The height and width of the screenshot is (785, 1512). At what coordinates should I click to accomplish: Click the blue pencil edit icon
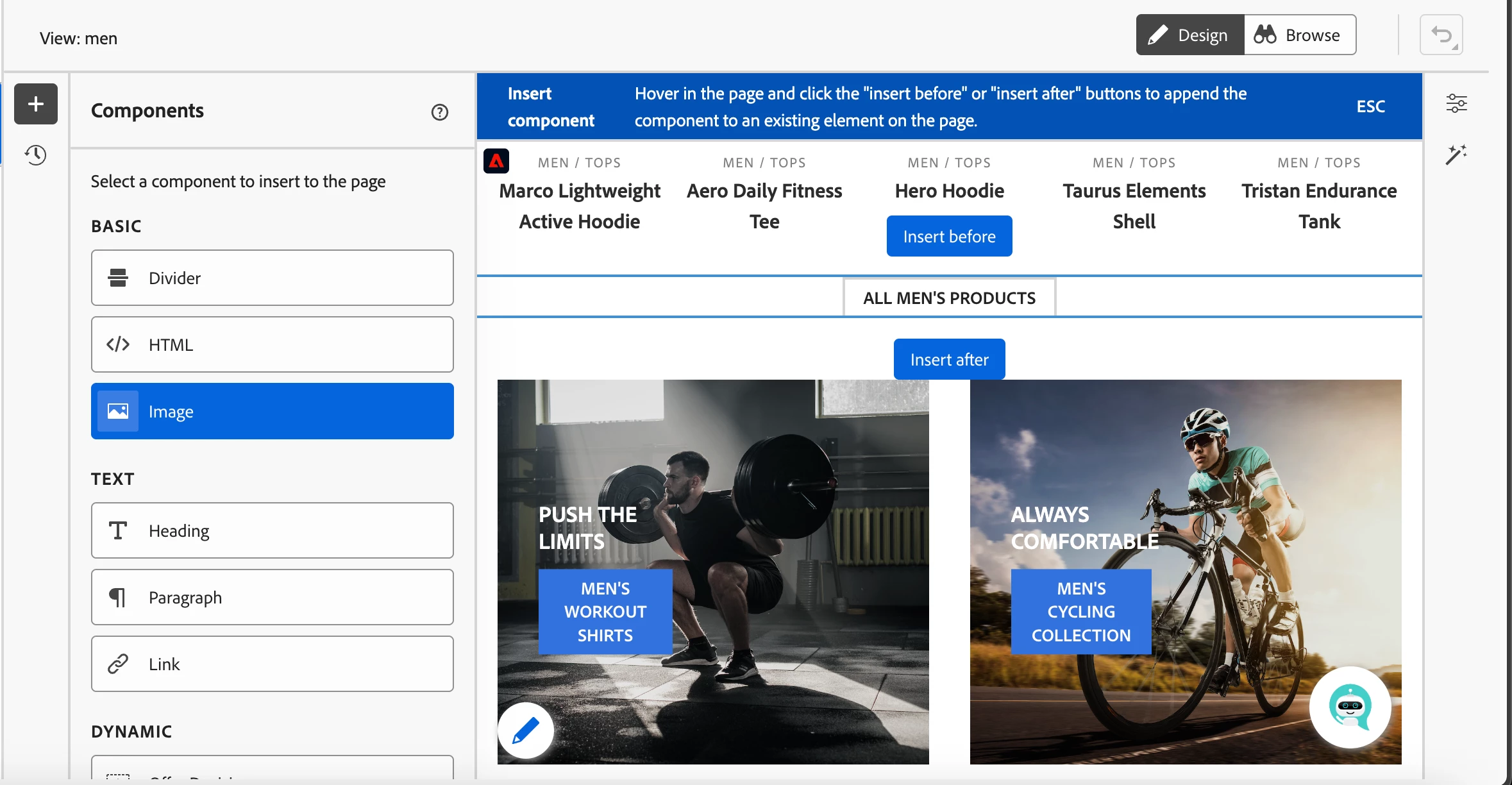[x=525, y=730]
